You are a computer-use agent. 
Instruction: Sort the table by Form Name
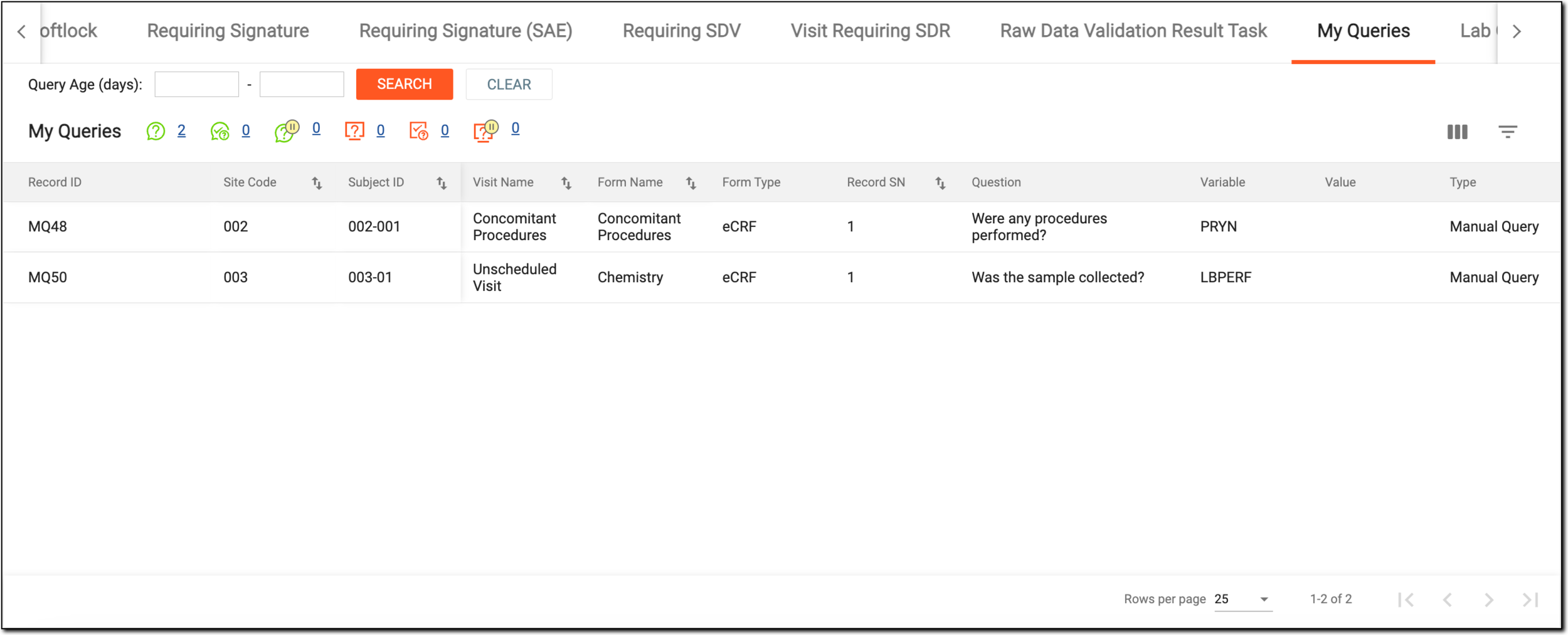pyautogui.click(x=691, y=182)
